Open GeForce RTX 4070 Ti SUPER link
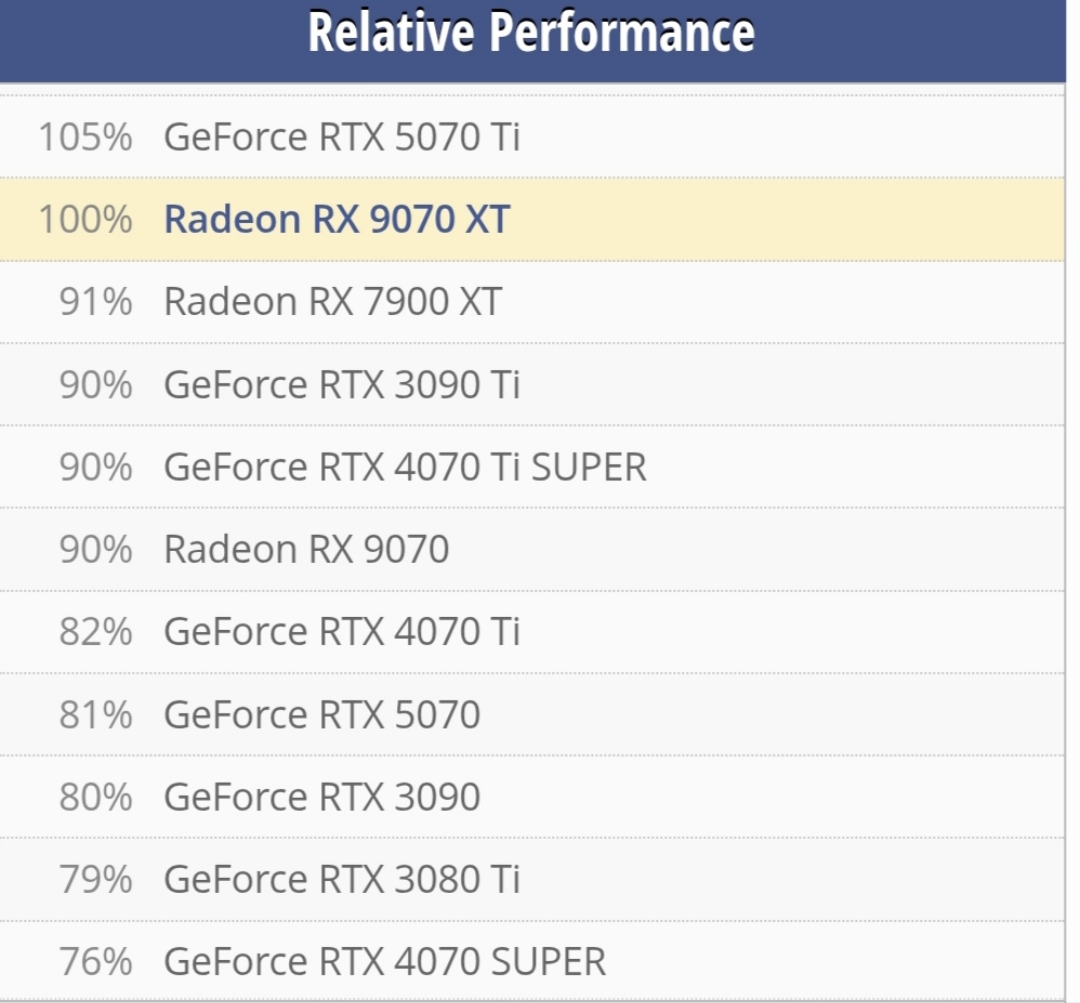 pyautogui.click(x=405, y=467)
